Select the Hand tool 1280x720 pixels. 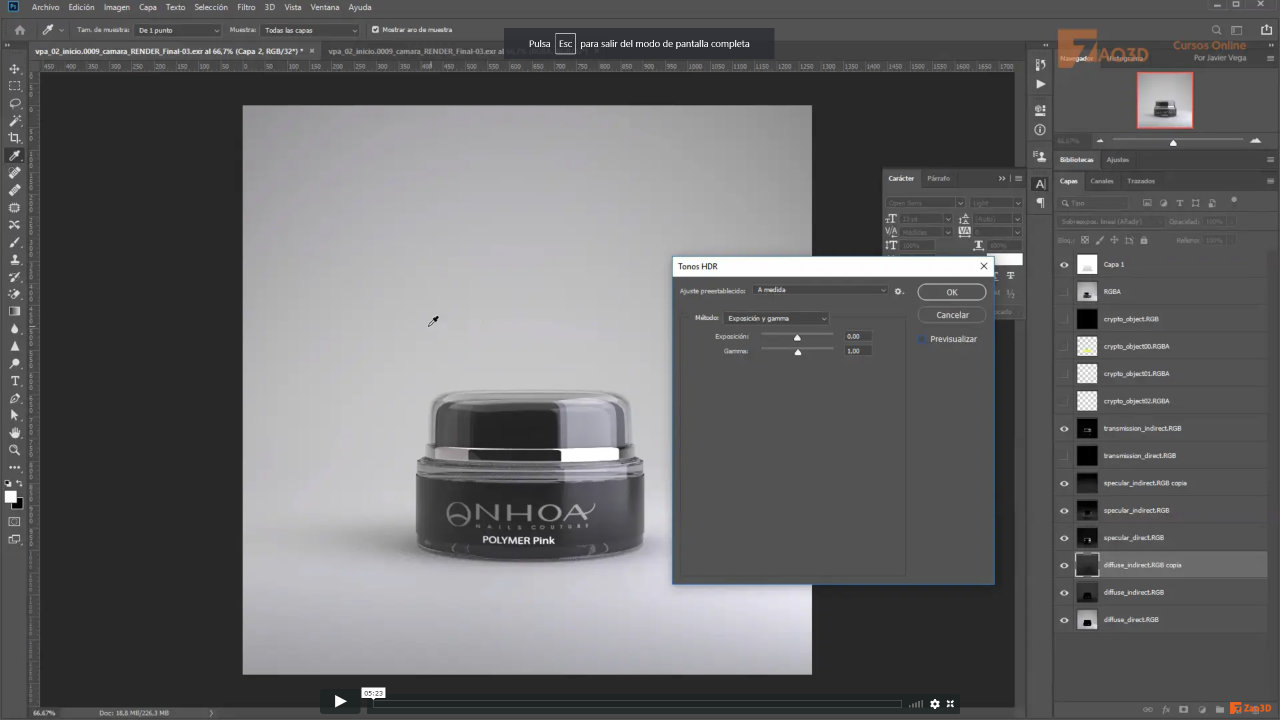(x=15, y=433)
